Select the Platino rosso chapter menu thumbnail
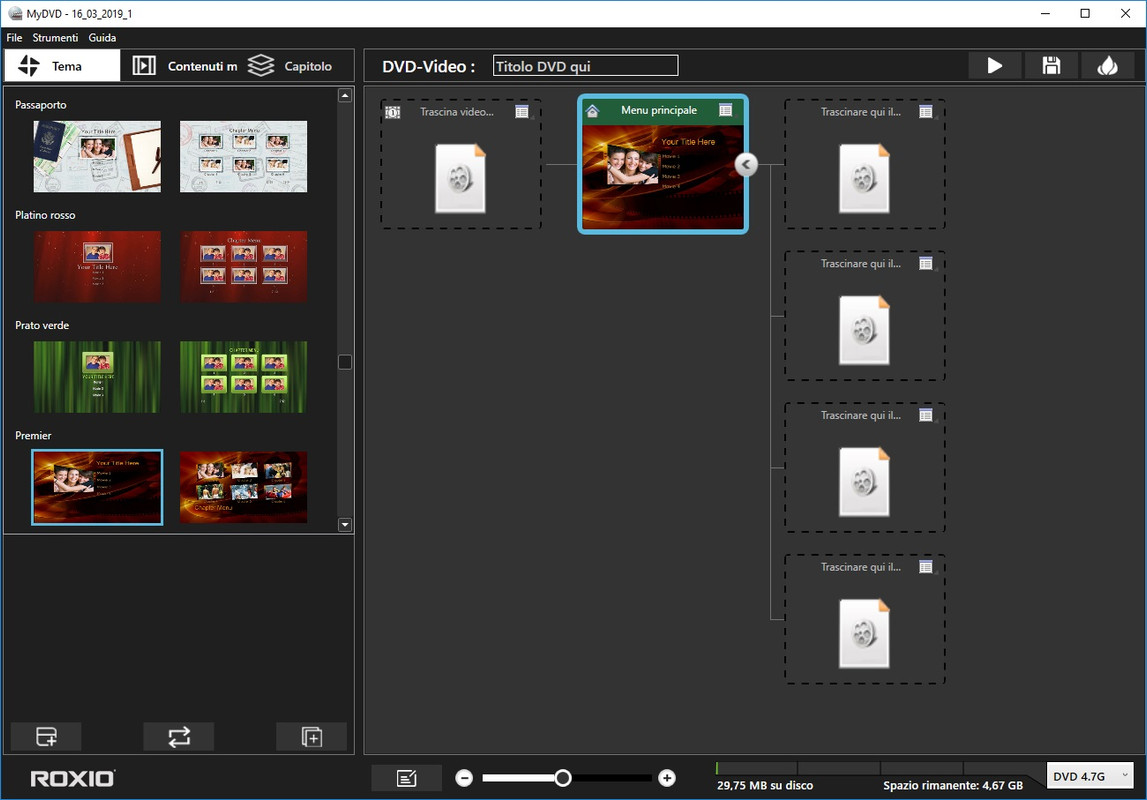This screenshot has height=800, width=1147. click(244, 267)
